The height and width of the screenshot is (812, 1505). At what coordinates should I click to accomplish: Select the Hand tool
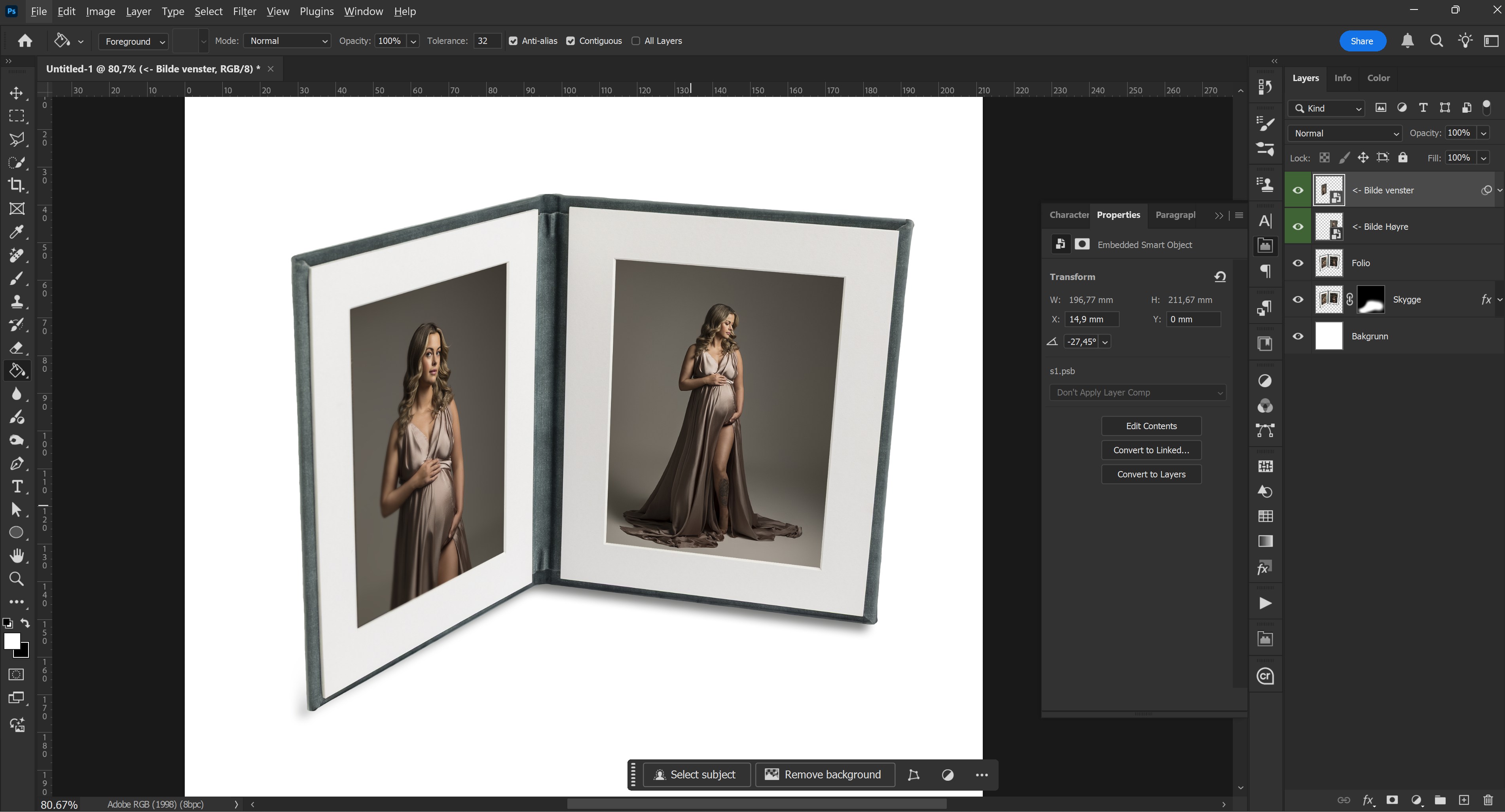click(16, 556)
